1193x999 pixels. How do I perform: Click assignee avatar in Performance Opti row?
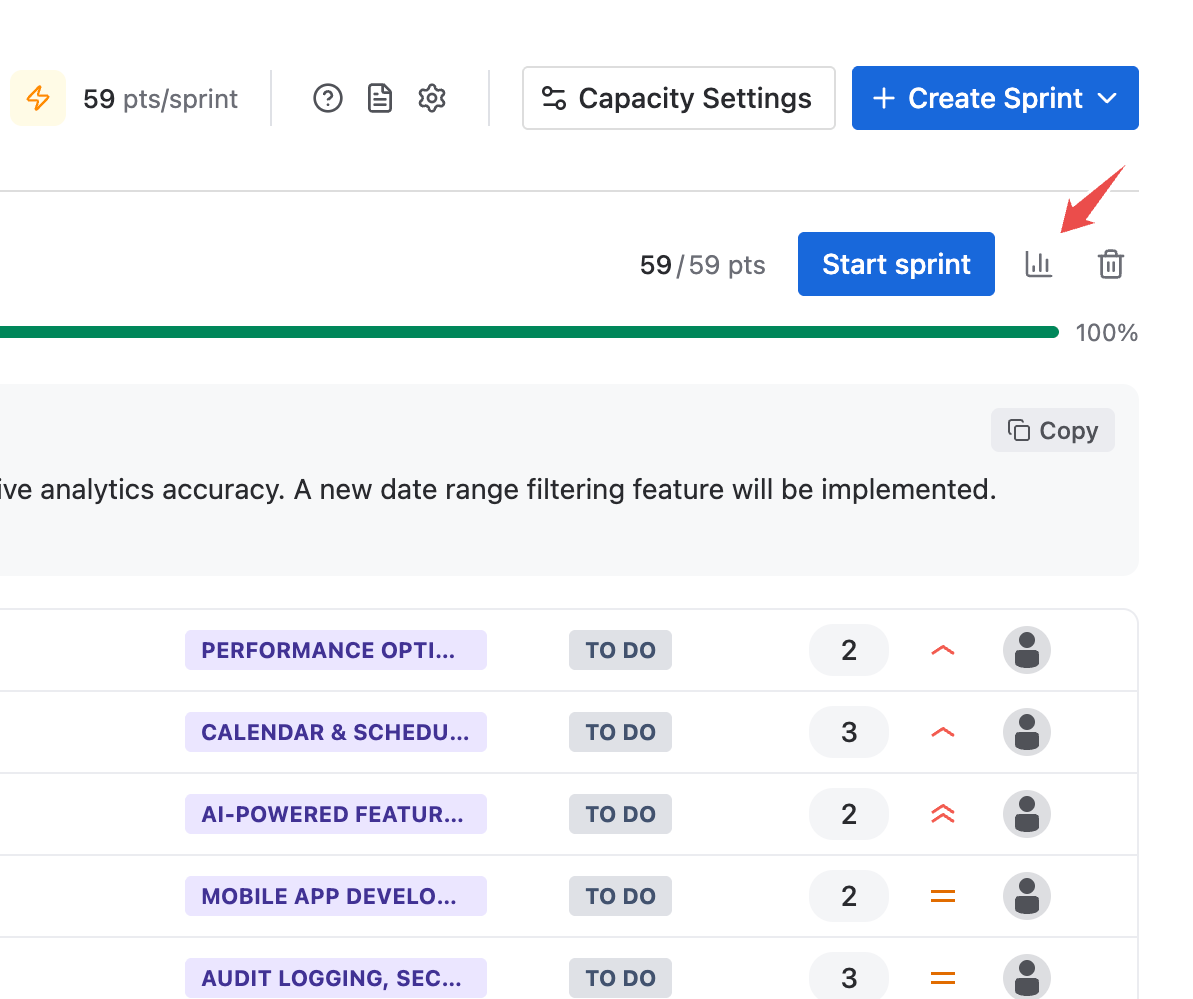pyautogui.click(x=1027, y=650)
